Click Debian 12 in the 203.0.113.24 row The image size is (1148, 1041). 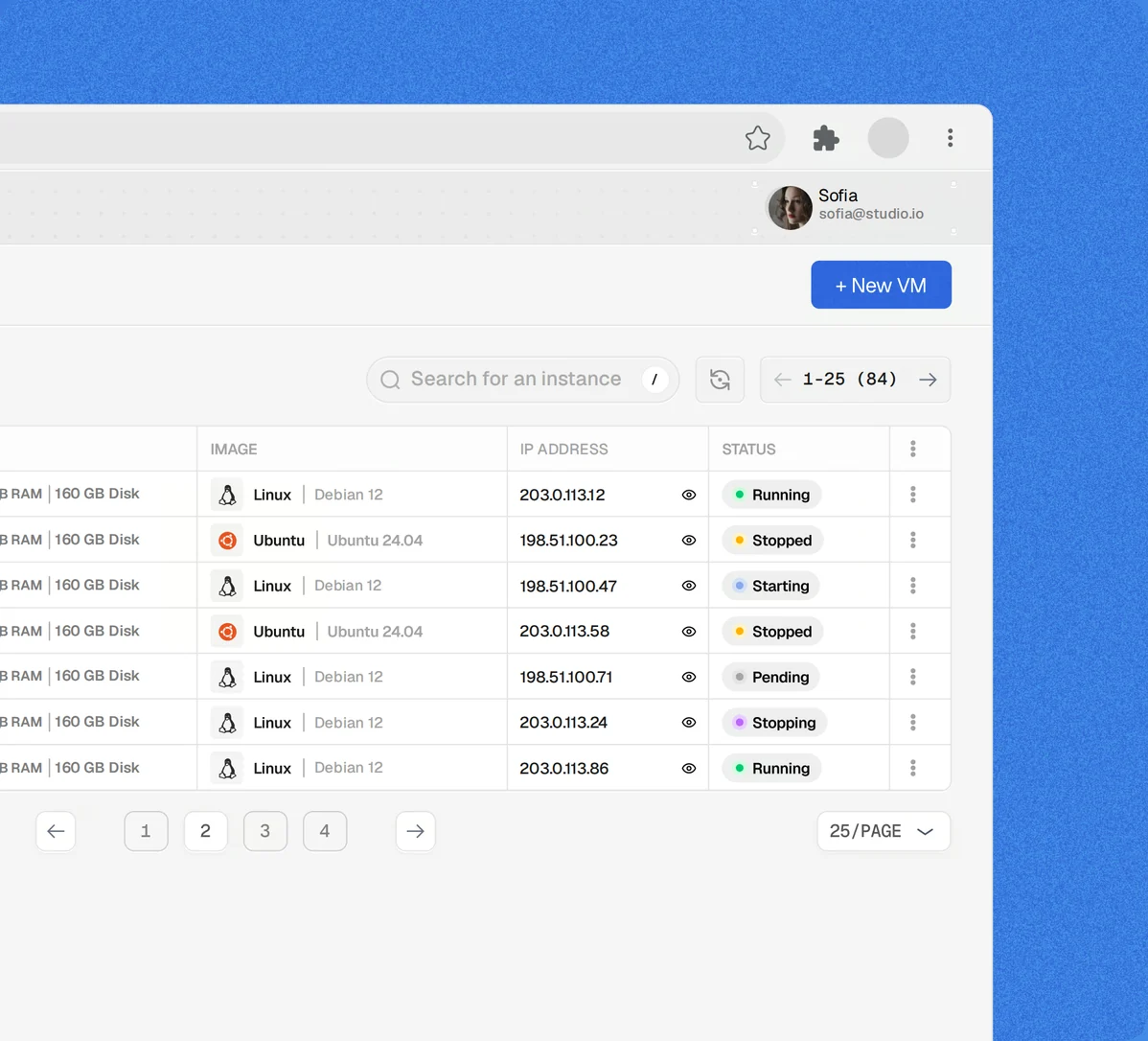coord(349,723)
